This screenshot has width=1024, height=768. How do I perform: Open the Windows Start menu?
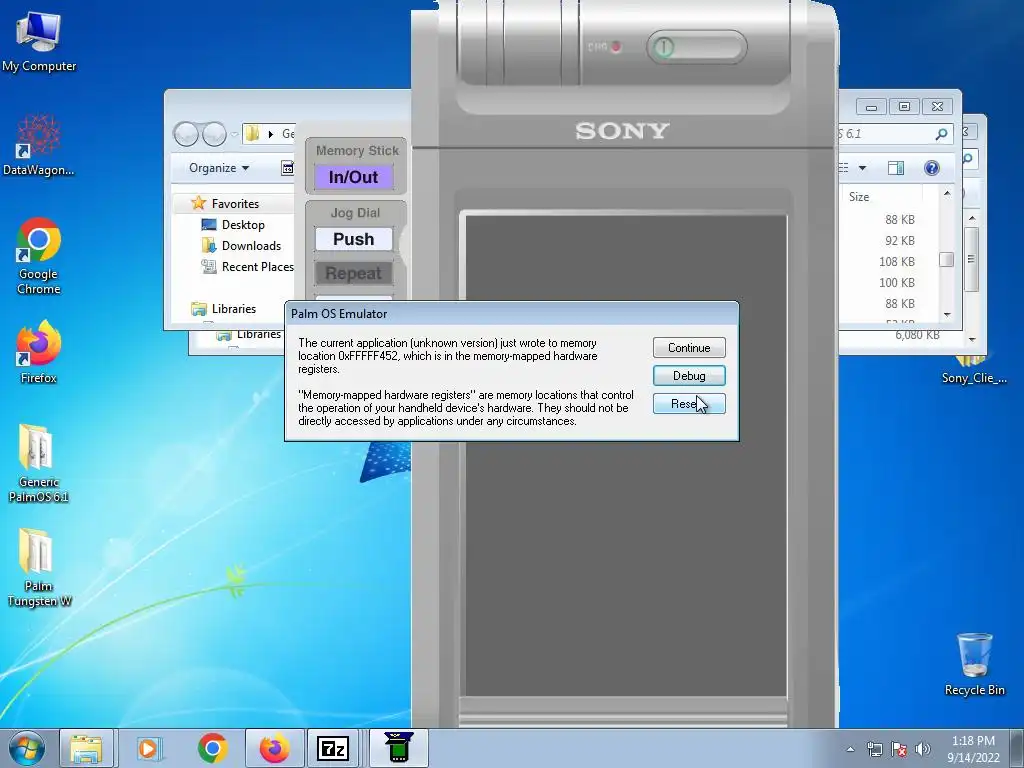point(27,748)
